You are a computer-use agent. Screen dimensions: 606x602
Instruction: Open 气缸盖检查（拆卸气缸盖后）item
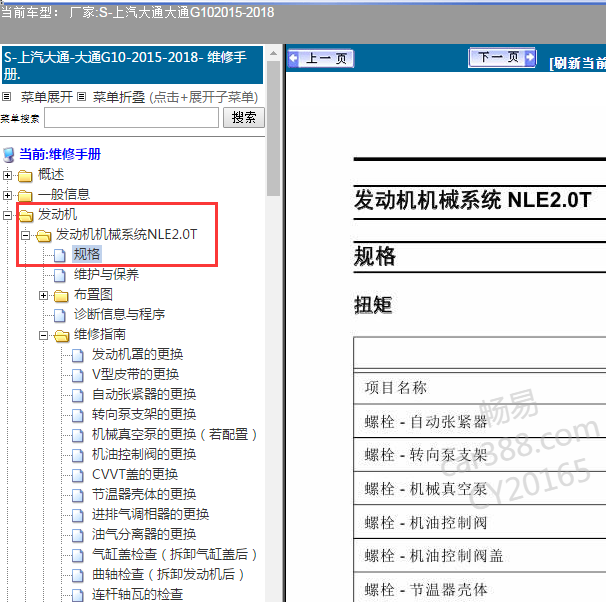tap(174, 555)
